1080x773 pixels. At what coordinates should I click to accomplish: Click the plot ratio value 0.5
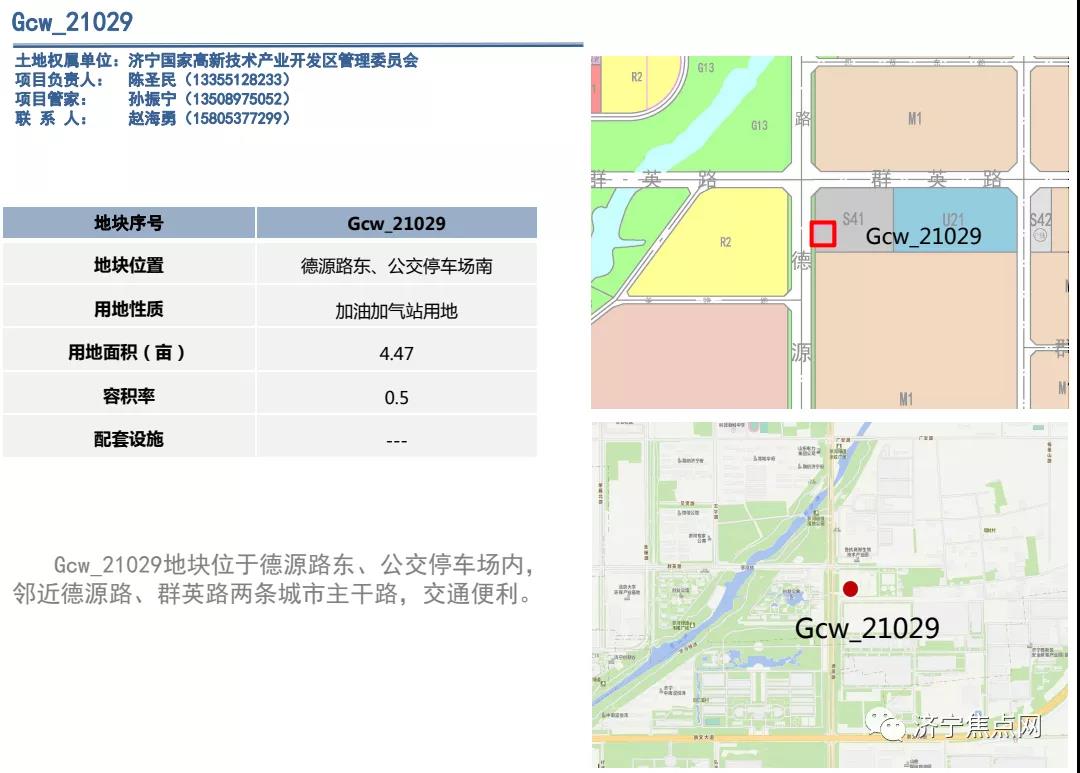click(x=396, y=398)
